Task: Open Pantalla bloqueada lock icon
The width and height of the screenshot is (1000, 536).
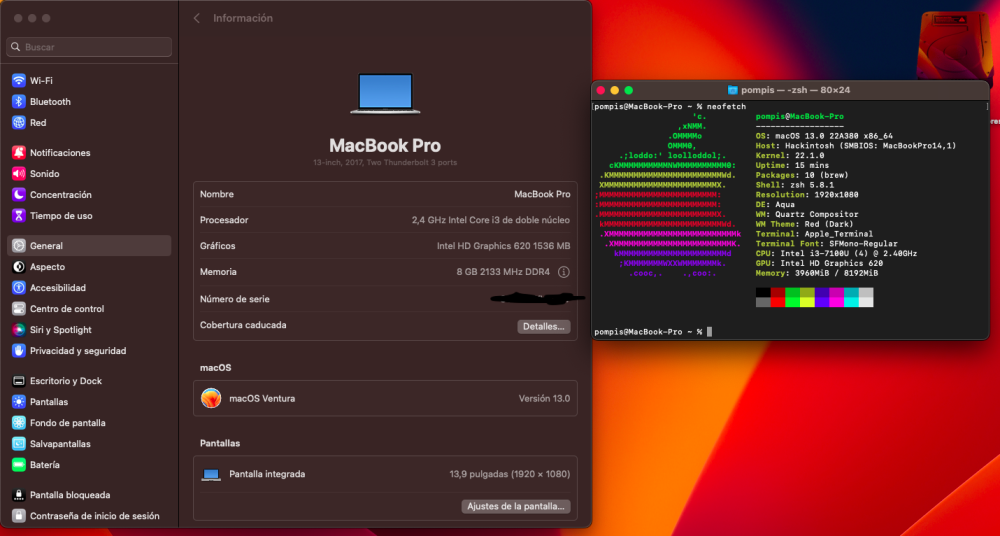Action: click(x=18, y=496)
